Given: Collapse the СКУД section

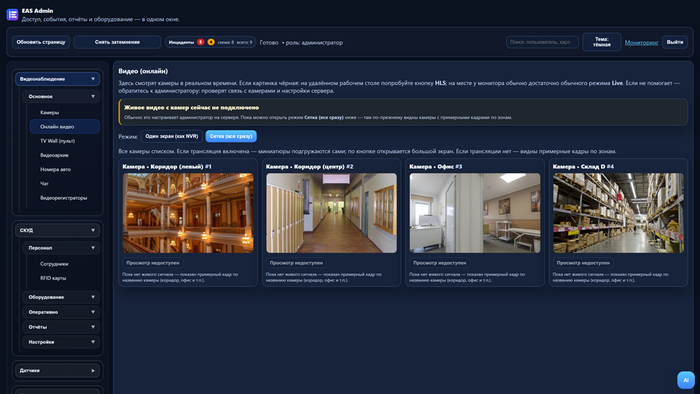Looking at the screenshot, I should (x=58, y=230).
